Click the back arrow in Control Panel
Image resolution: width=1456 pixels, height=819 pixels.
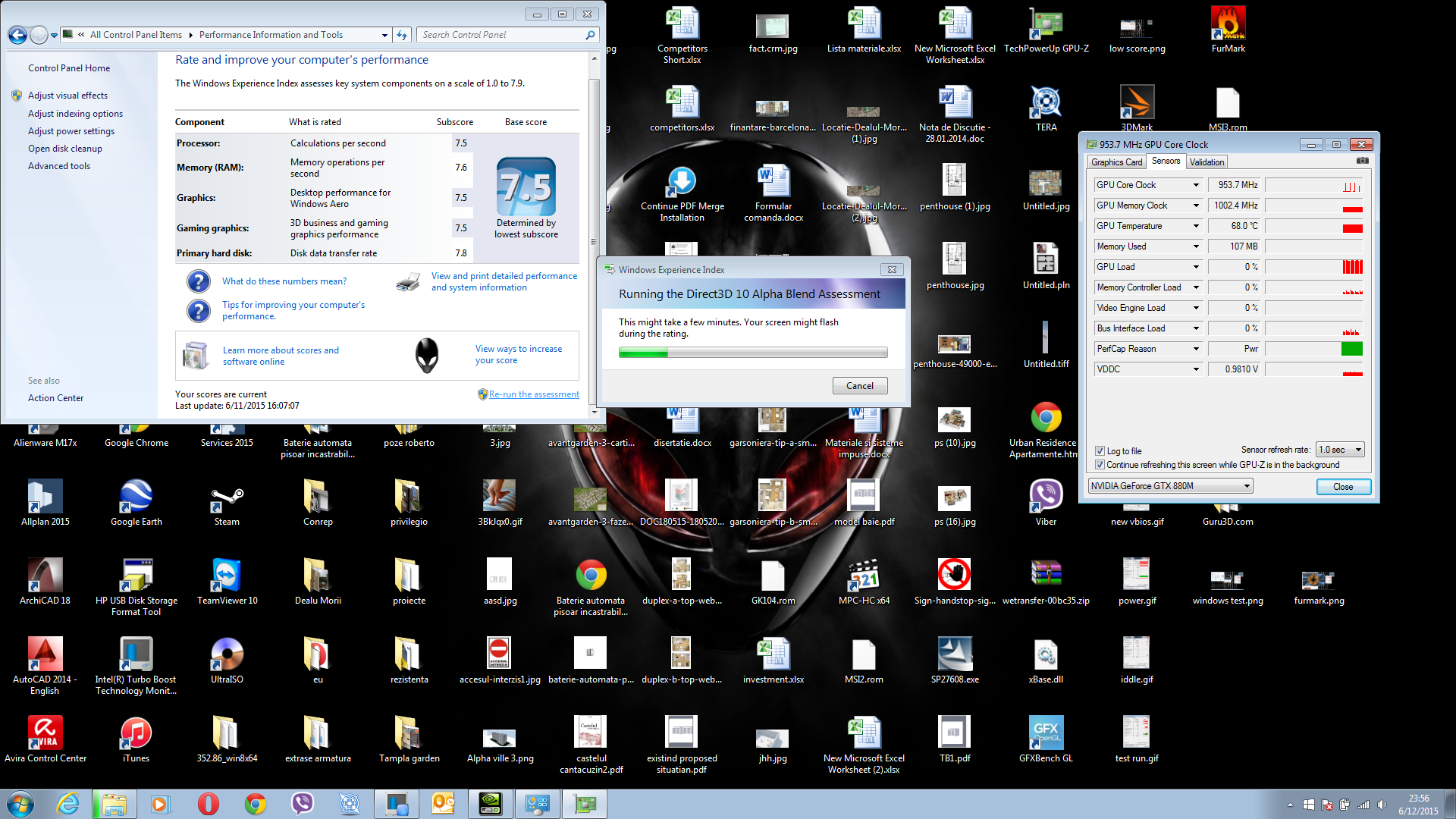click(17, 35)
